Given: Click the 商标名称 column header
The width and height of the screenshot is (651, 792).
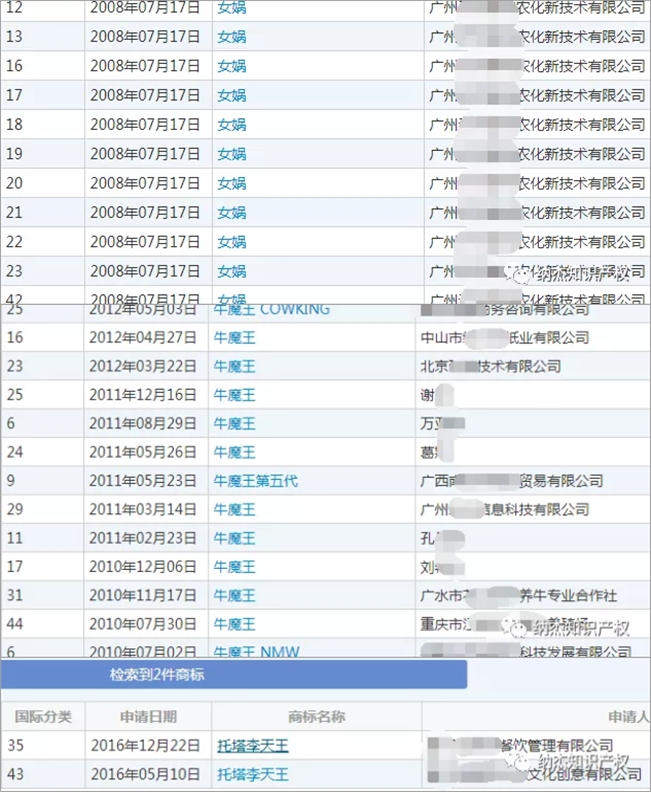Looking at the screenshot, I should click(317, 717).
